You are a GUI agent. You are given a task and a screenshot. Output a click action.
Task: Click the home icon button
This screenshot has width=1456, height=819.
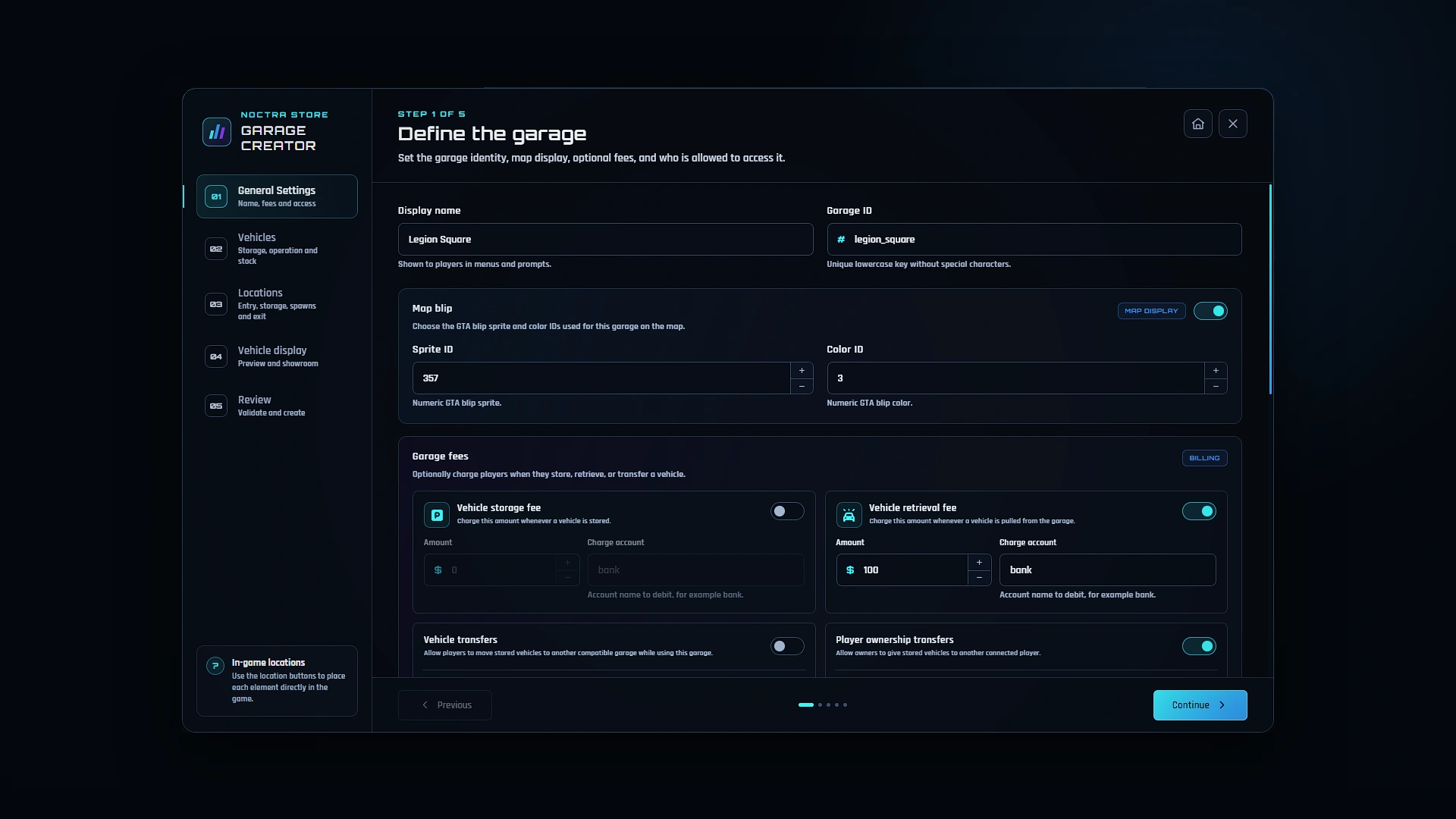click(x=1197, y=124)
